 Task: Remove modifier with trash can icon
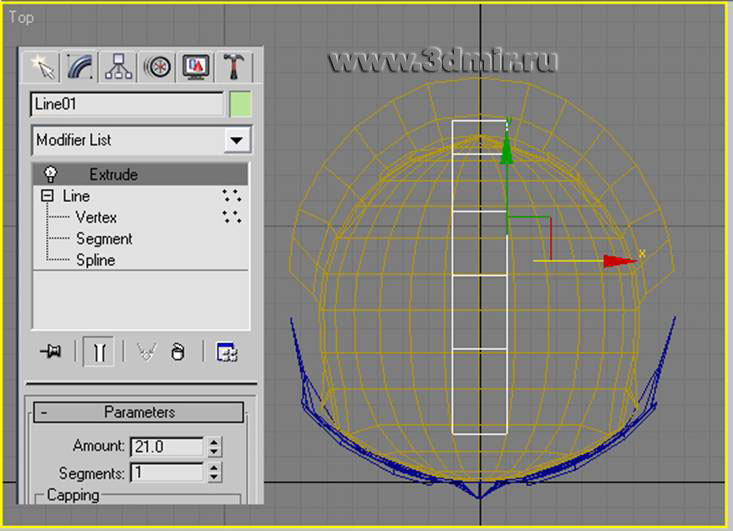click(x=178, y=352)
